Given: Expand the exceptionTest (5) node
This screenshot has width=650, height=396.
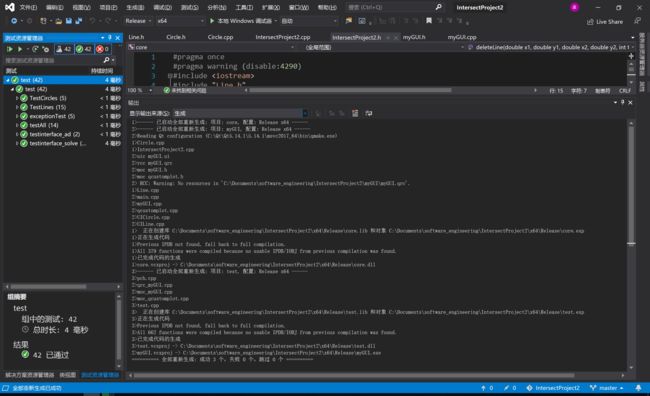Looking at the screenshot, I should coord(17,116).
